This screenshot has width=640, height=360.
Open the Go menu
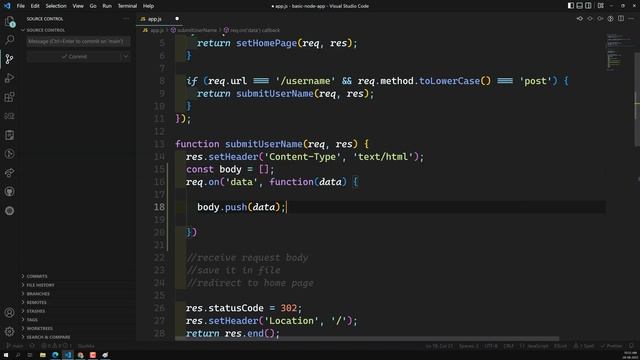(93, 6)
